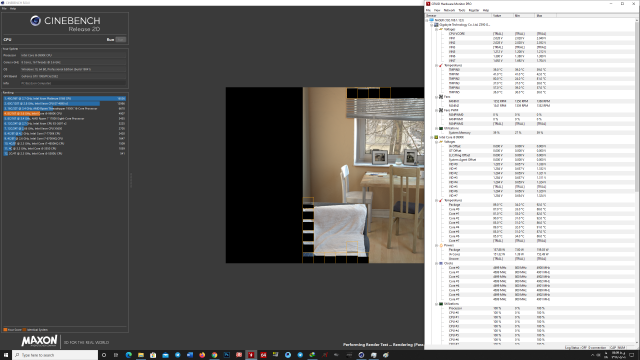Open Firefox from the taskbar
This screenshot has height=360, width=640.
pos(202,355)
